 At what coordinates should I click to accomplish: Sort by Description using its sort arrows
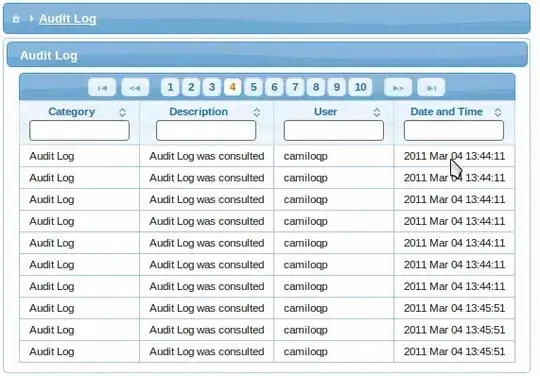coord(257,112)
